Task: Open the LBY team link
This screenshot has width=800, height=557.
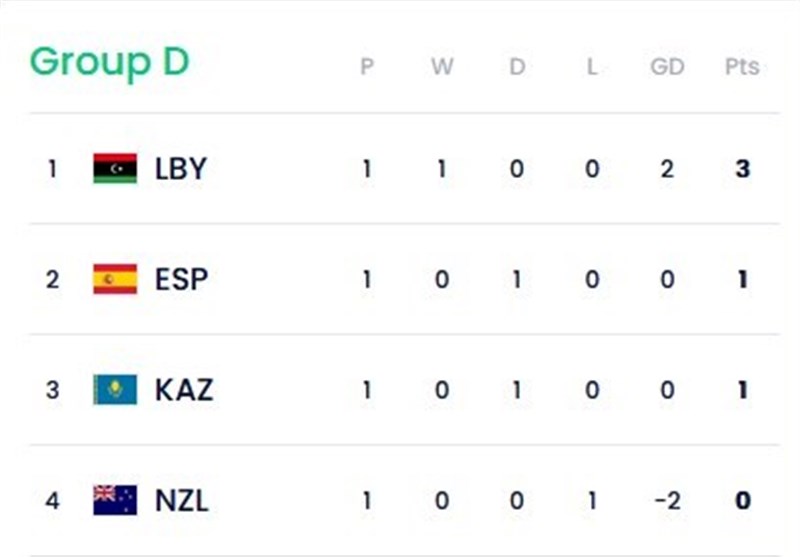Action: 181,168
